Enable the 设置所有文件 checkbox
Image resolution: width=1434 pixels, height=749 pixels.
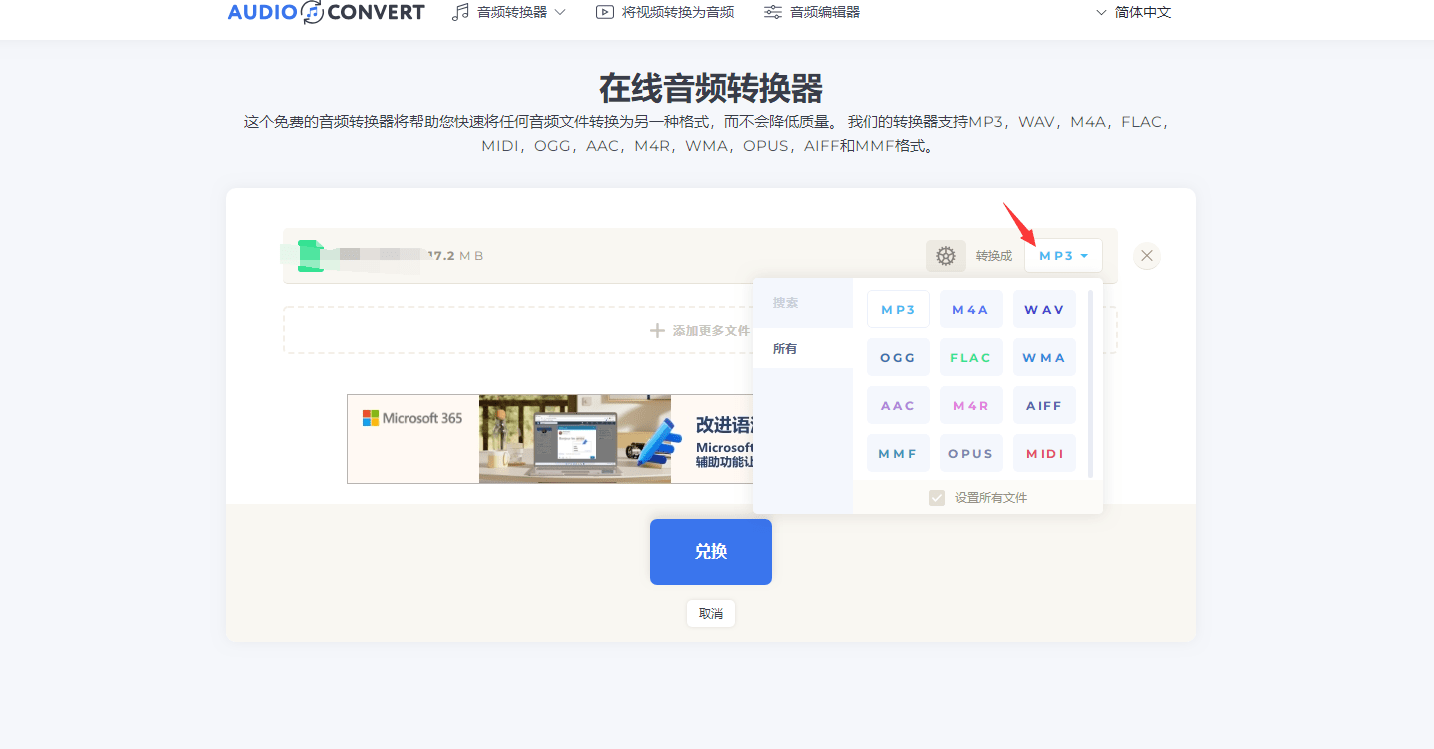937,497
